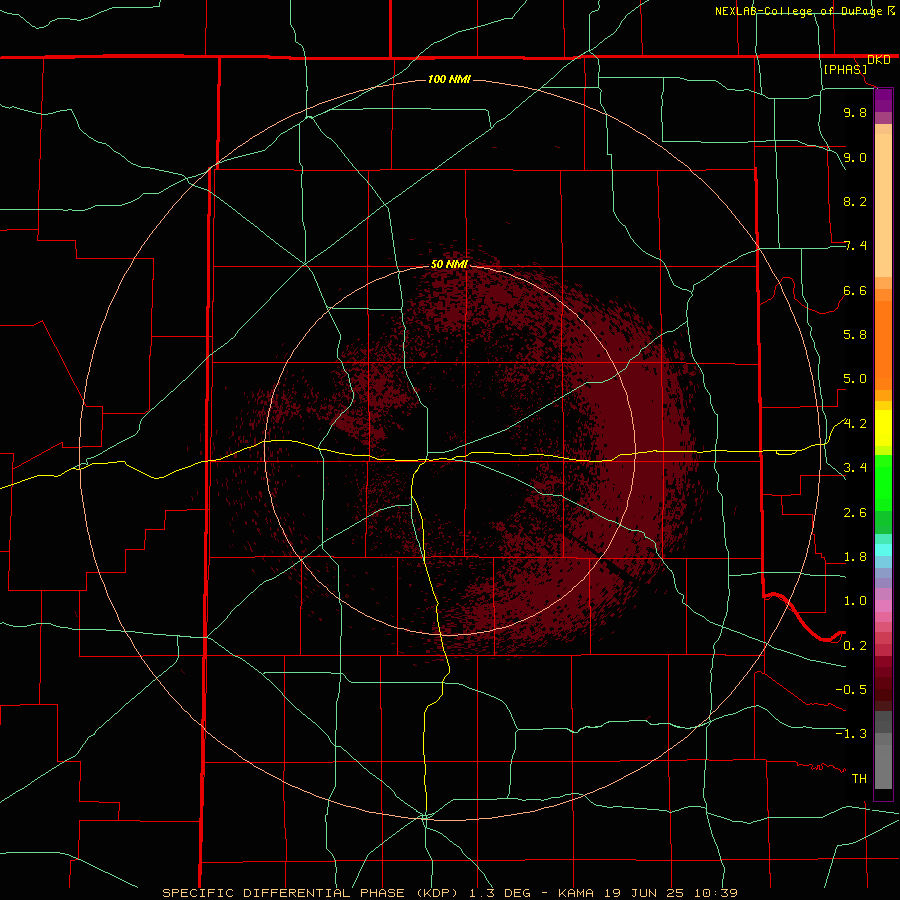The height and width of the screenshot is (900, 900).
Task: Click the bright yellow color bar segment
Action: [x=883, y=428]
